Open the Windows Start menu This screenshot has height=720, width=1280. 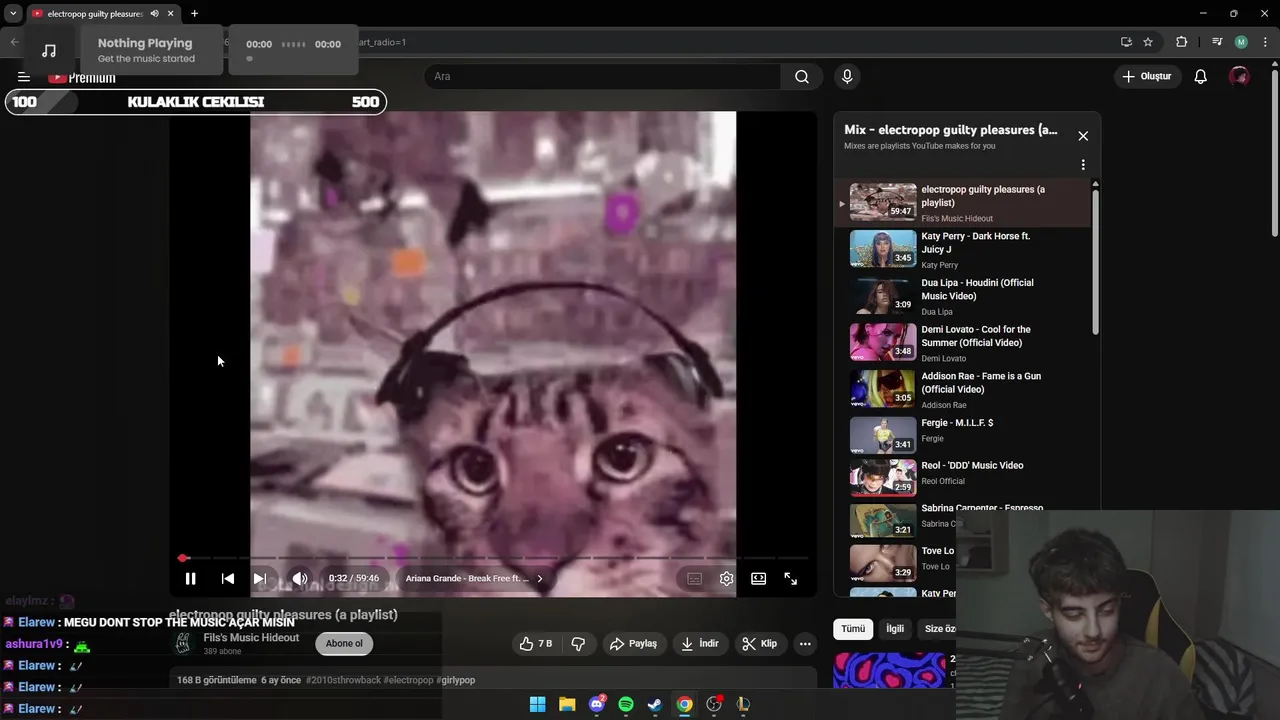537,704
